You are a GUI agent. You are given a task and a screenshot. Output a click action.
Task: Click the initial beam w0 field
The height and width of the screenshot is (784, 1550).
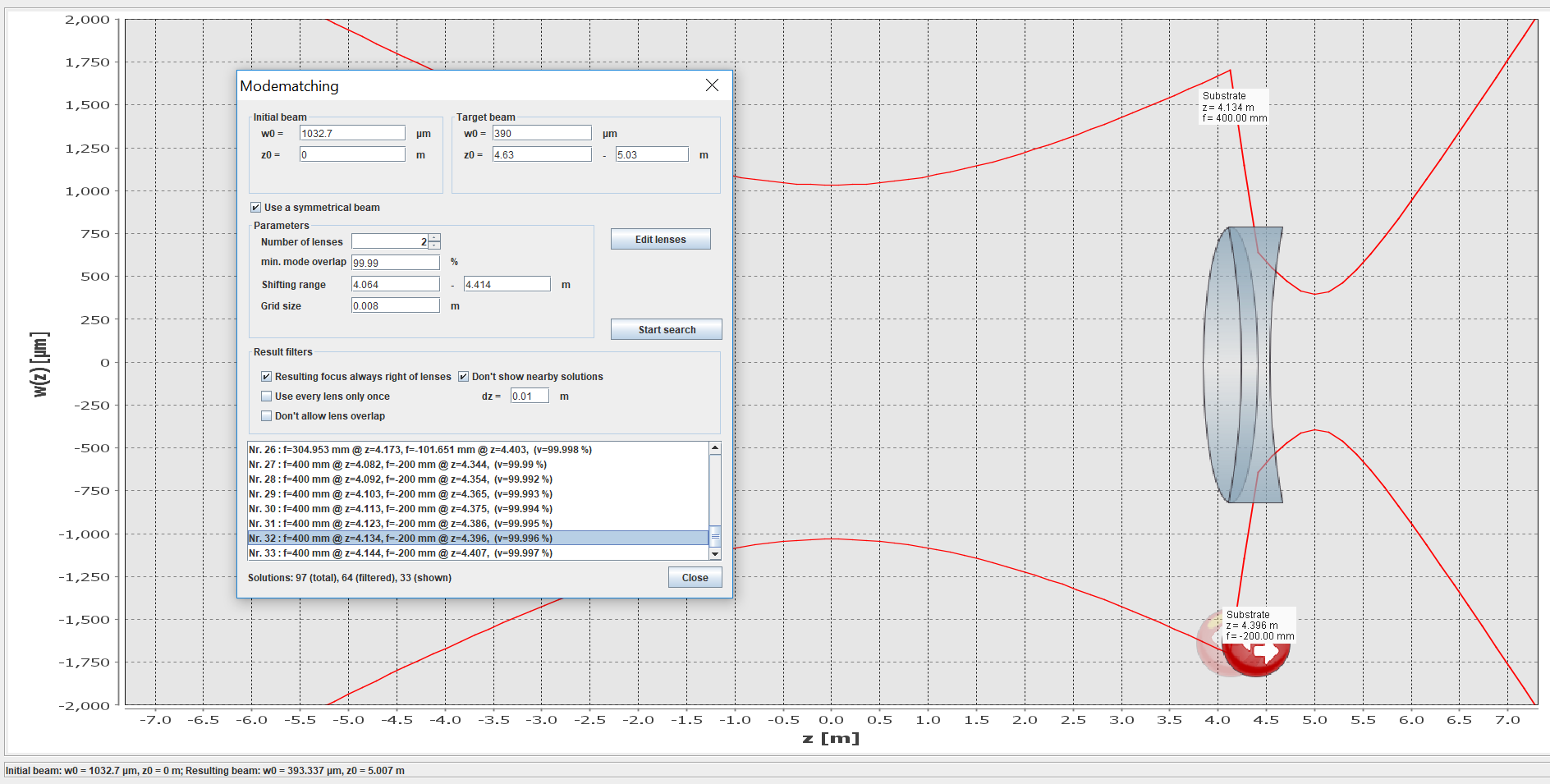[x=352, y=133]
